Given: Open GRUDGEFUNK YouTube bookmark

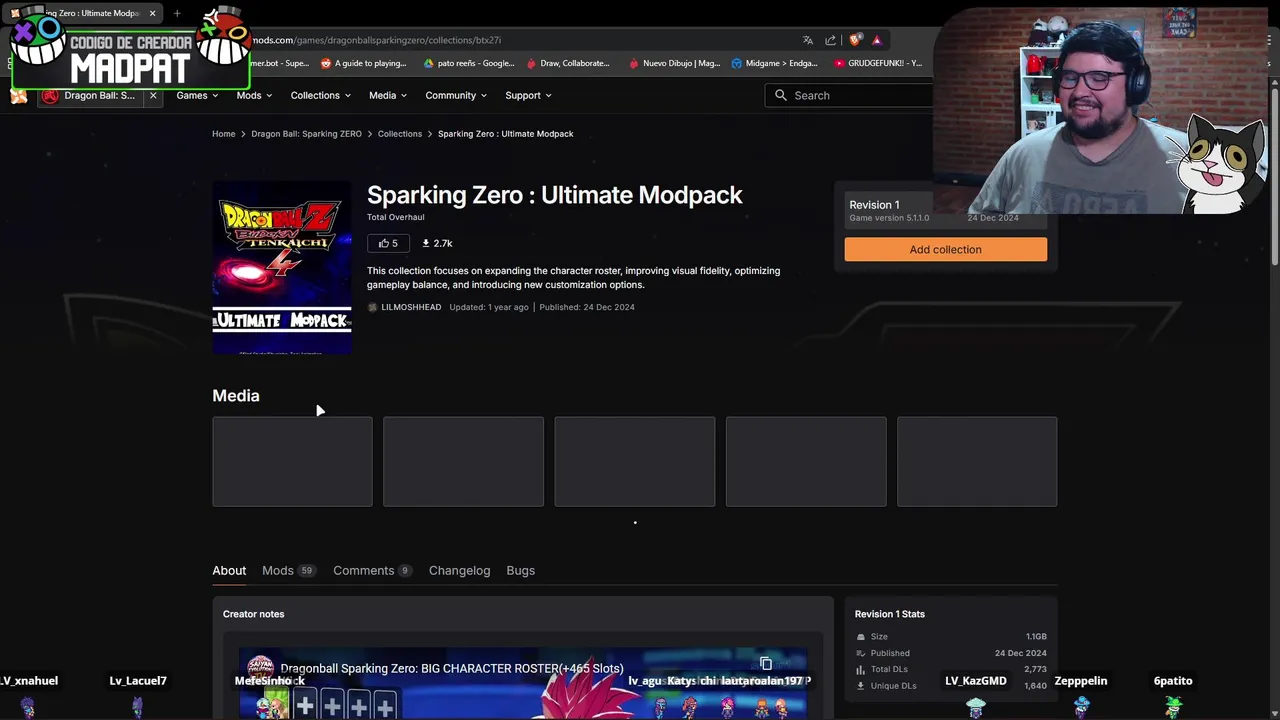Looking at the screenshot, I should tap(877, 63).
